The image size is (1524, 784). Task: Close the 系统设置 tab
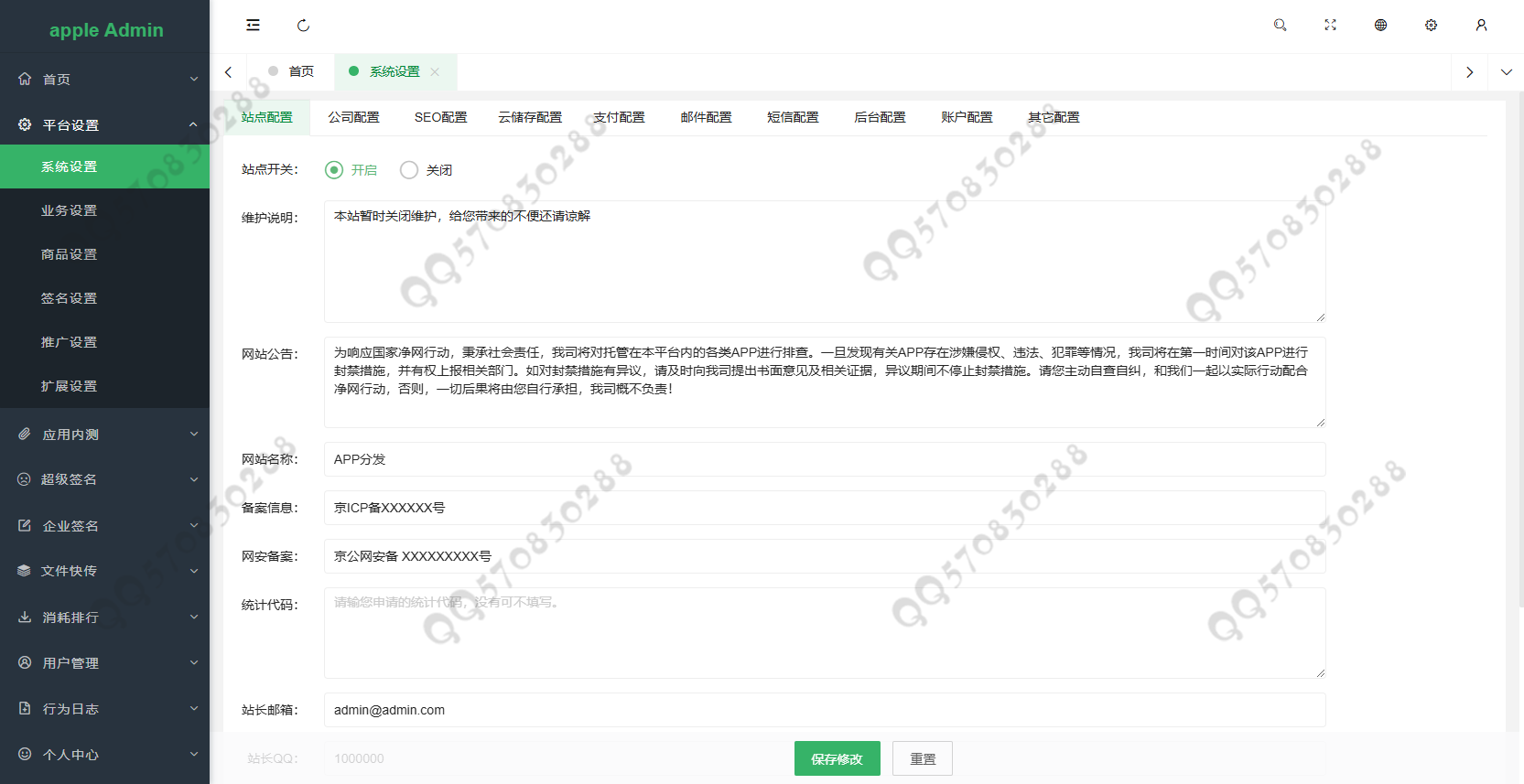435,72
